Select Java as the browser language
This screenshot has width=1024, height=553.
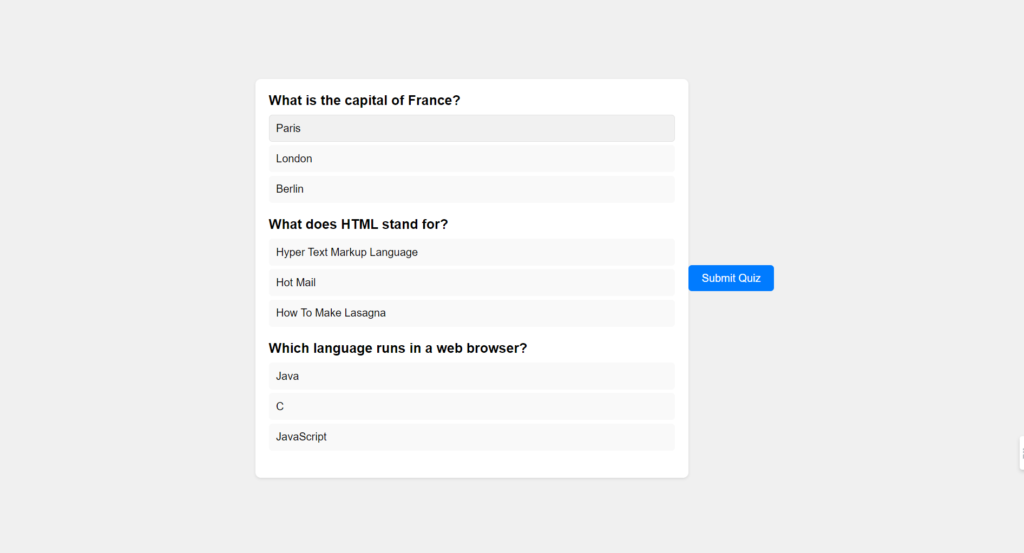click(x=472, y=376)
